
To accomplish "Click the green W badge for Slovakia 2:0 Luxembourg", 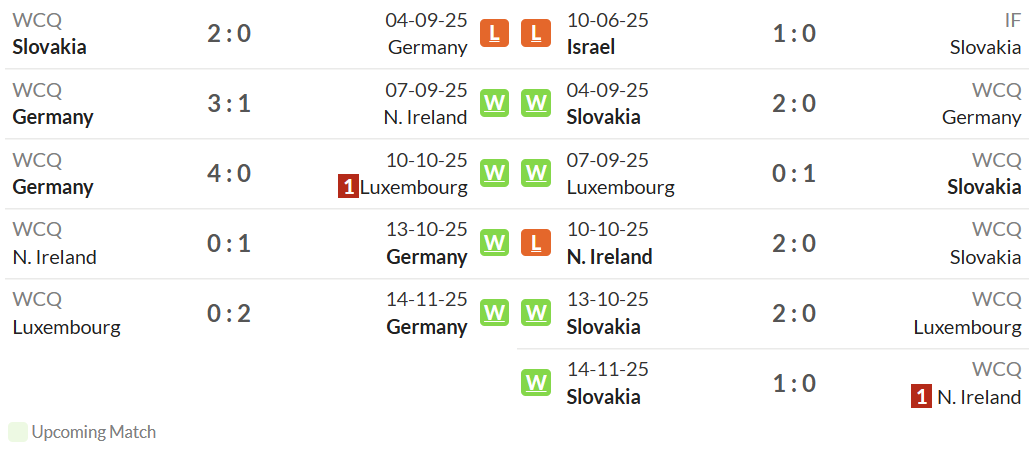I will pyautogui.click(x=536, y=313).
